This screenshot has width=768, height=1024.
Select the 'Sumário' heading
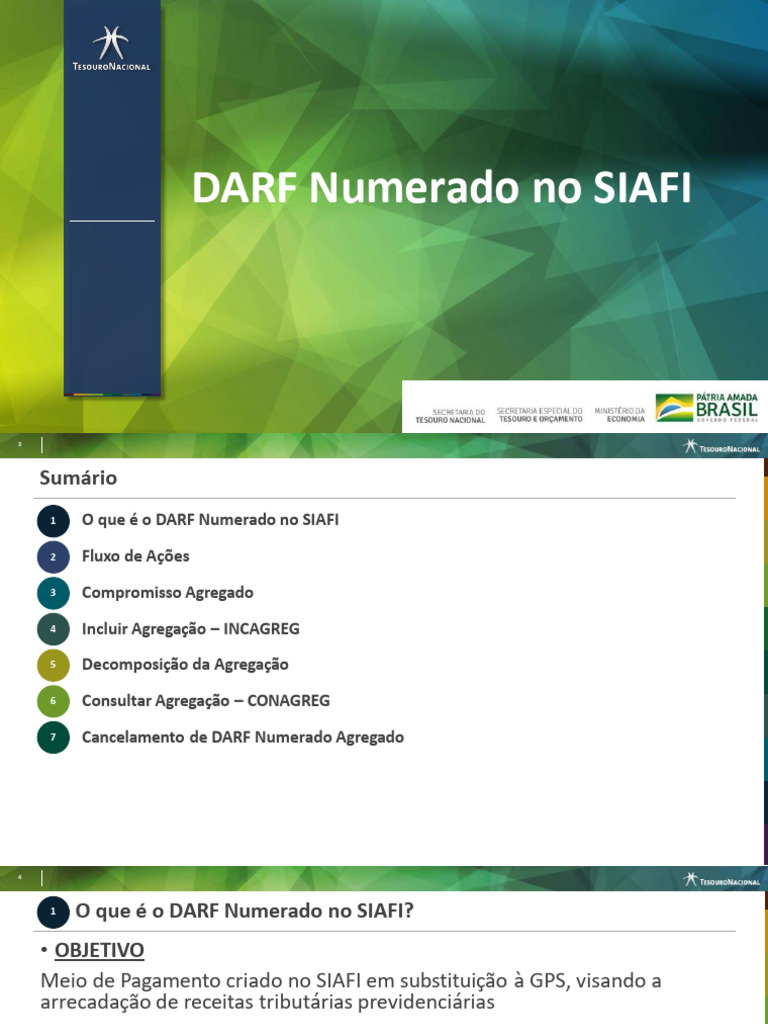coord(78,478)
